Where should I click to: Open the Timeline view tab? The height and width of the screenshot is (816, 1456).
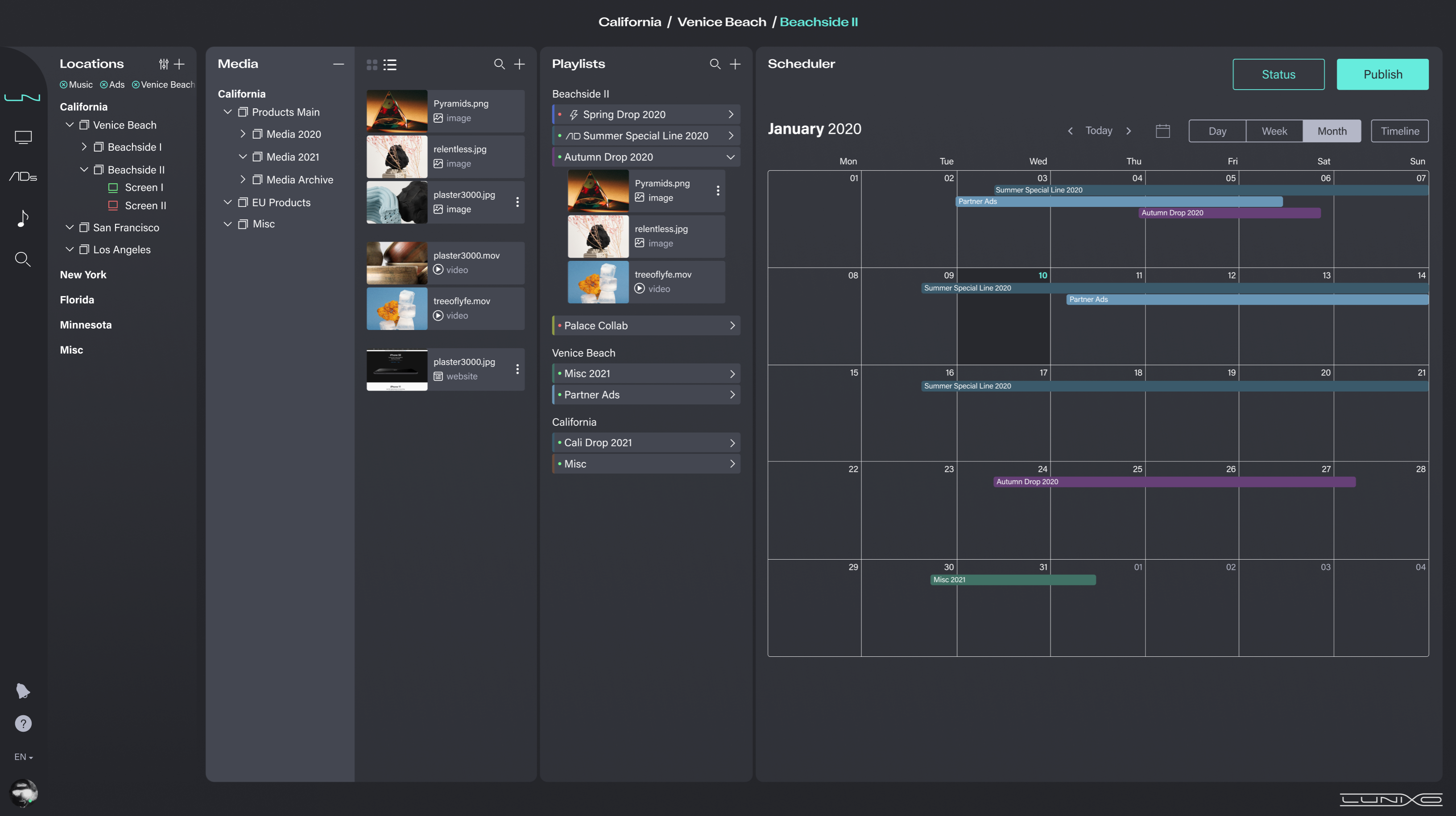[1399, 131]
